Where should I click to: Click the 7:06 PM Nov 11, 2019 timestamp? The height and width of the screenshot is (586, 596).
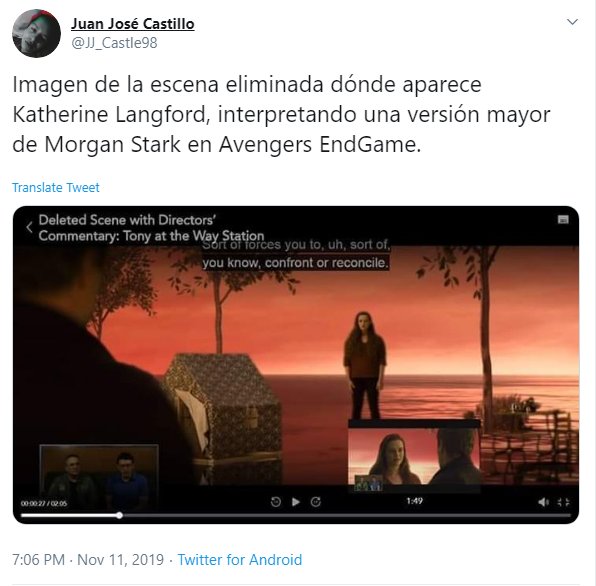88,560
